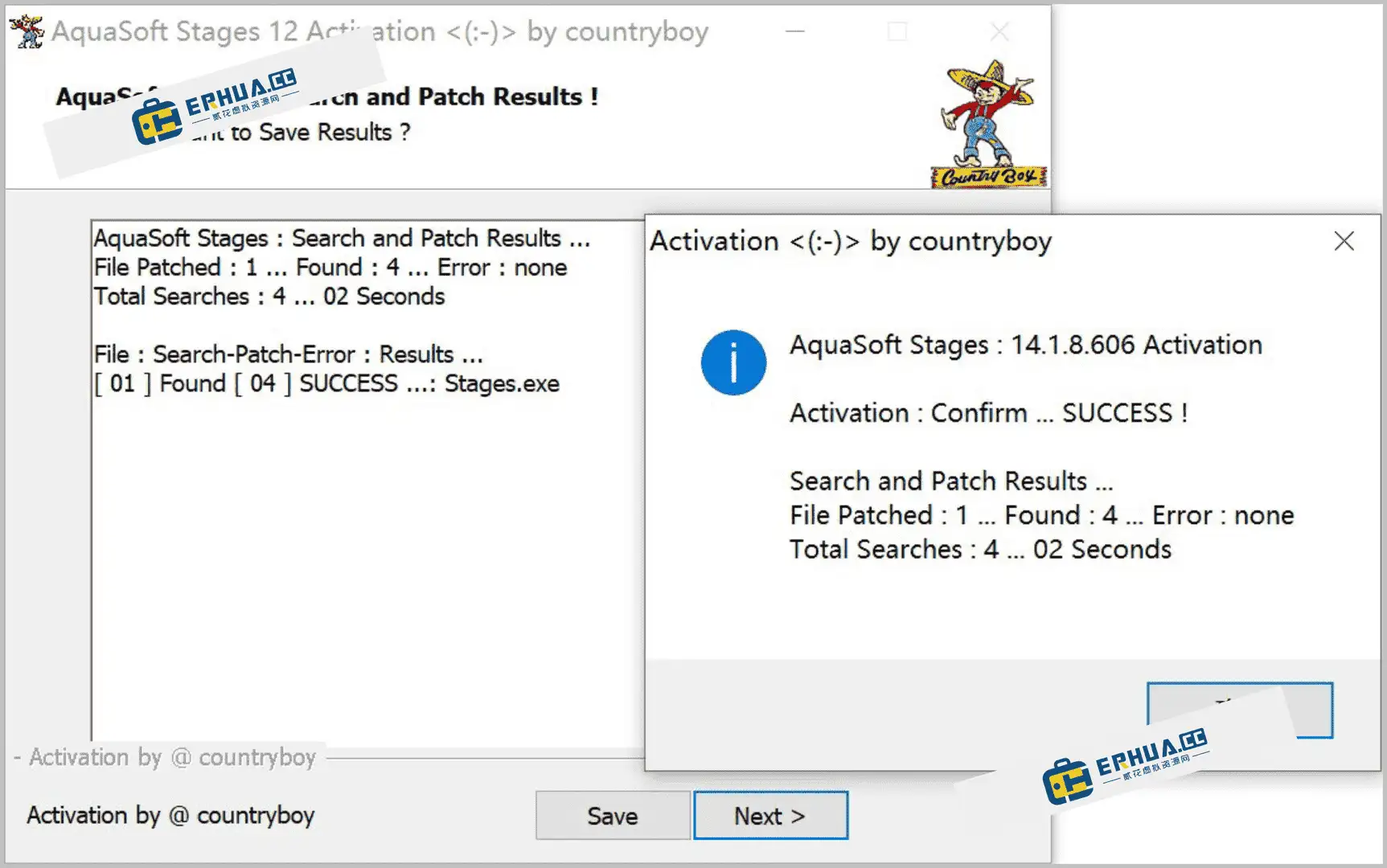The image size is (1387, 868).
Task: Click 'File Patched : 1' line in results box
Action: tap(330, 267)
